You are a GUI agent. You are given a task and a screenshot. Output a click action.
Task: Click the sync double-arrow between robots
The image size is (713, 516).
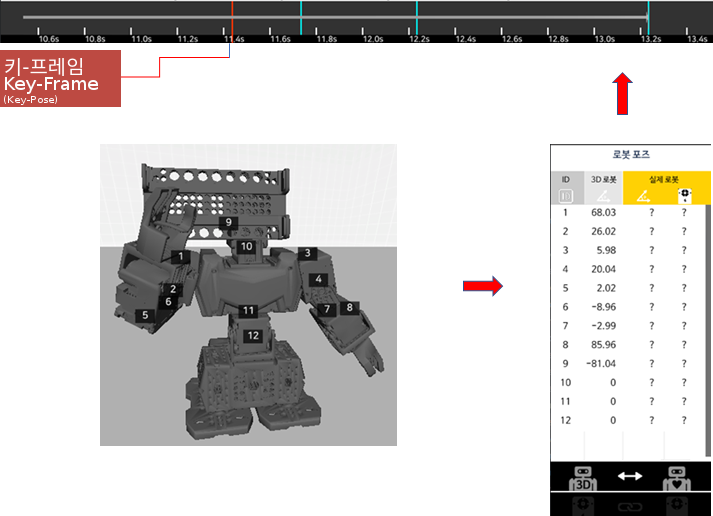pyautogui.click(x=629, y=477)
